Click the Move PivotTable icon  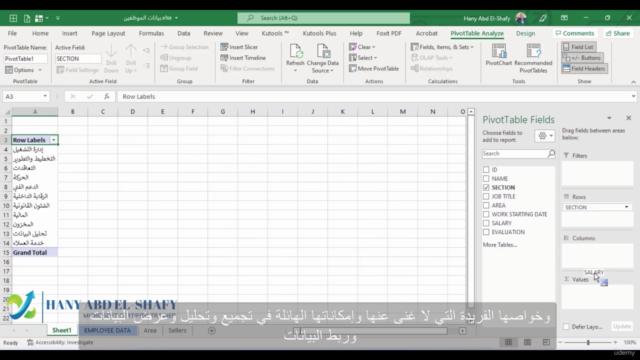[x=353, y=69]
